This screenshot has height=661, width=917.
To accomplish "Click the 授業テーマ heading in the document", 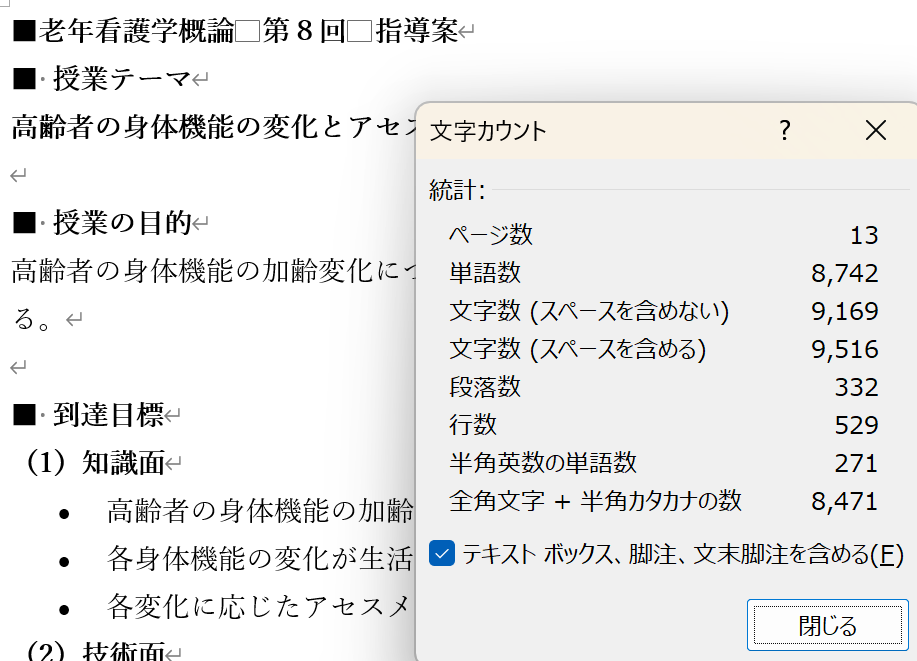I will (x=122, y=77).
